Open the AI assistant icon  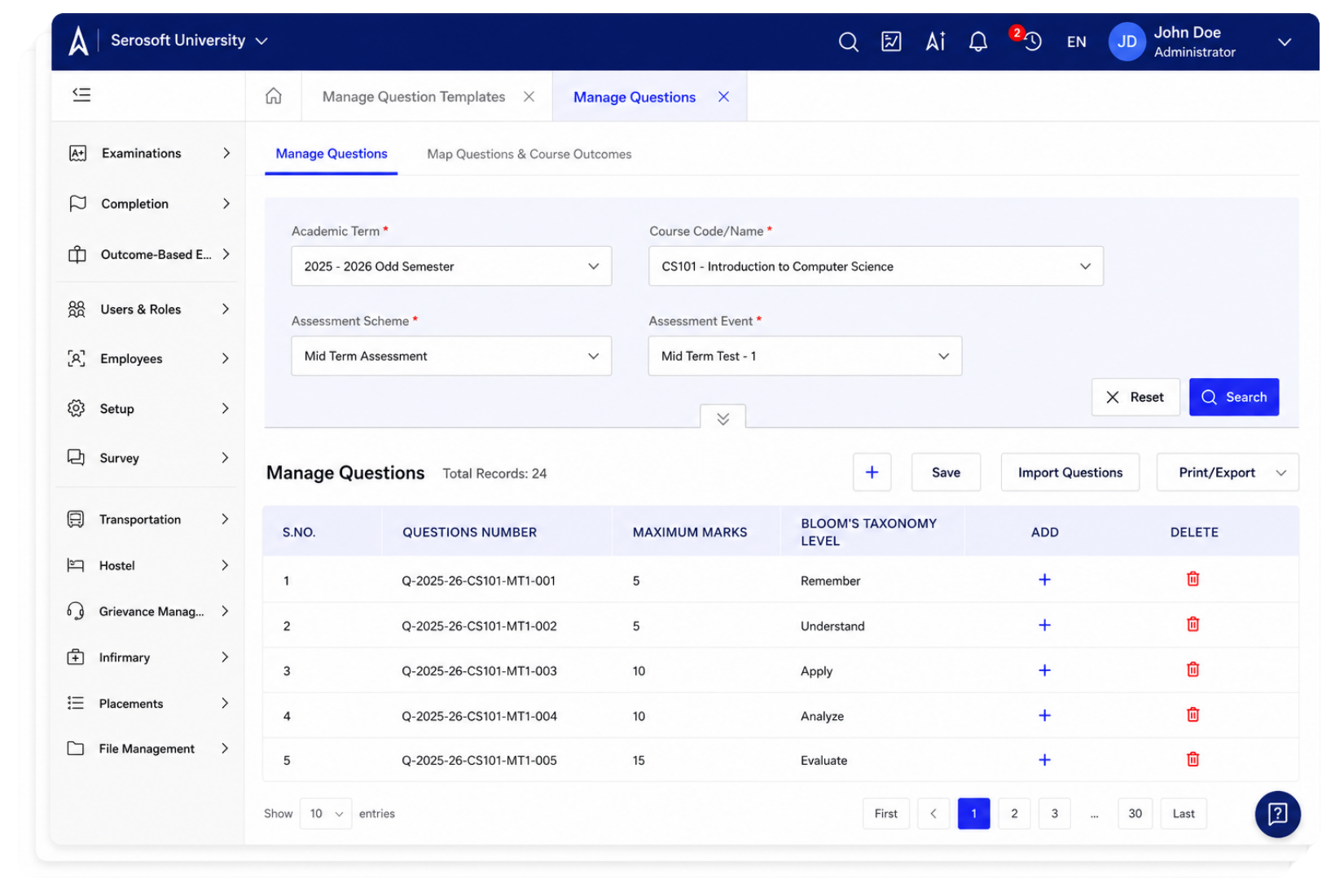pyautogui.click(x=935, y=42)
